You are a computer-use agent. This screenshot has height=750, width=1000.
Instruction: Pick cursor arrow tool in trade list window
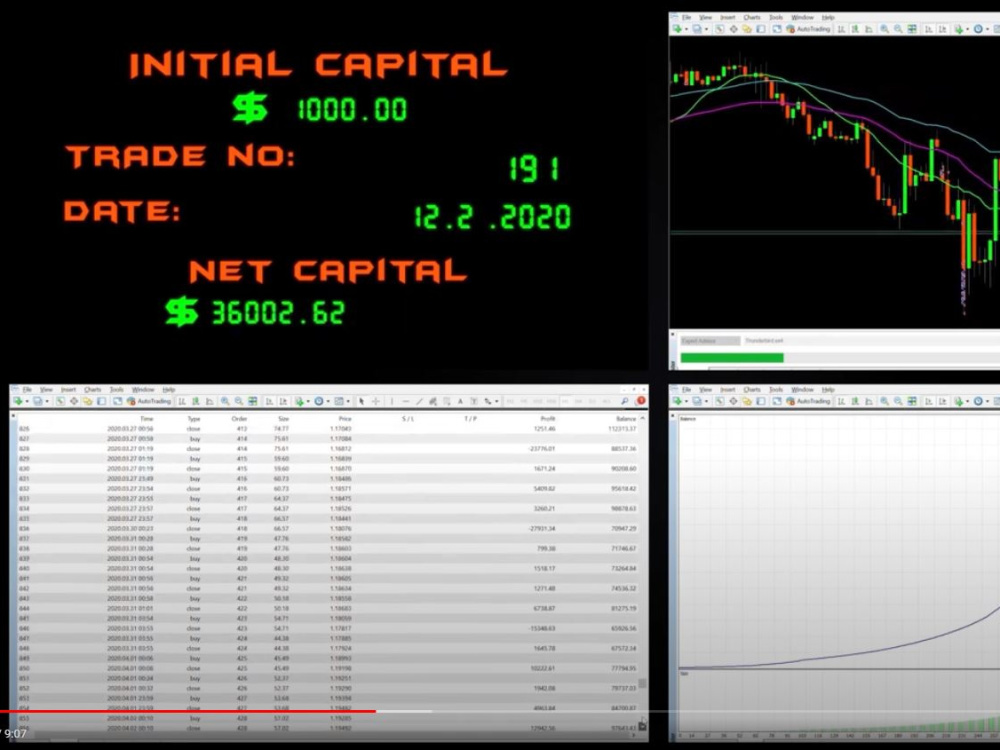(x=361, y=401)
